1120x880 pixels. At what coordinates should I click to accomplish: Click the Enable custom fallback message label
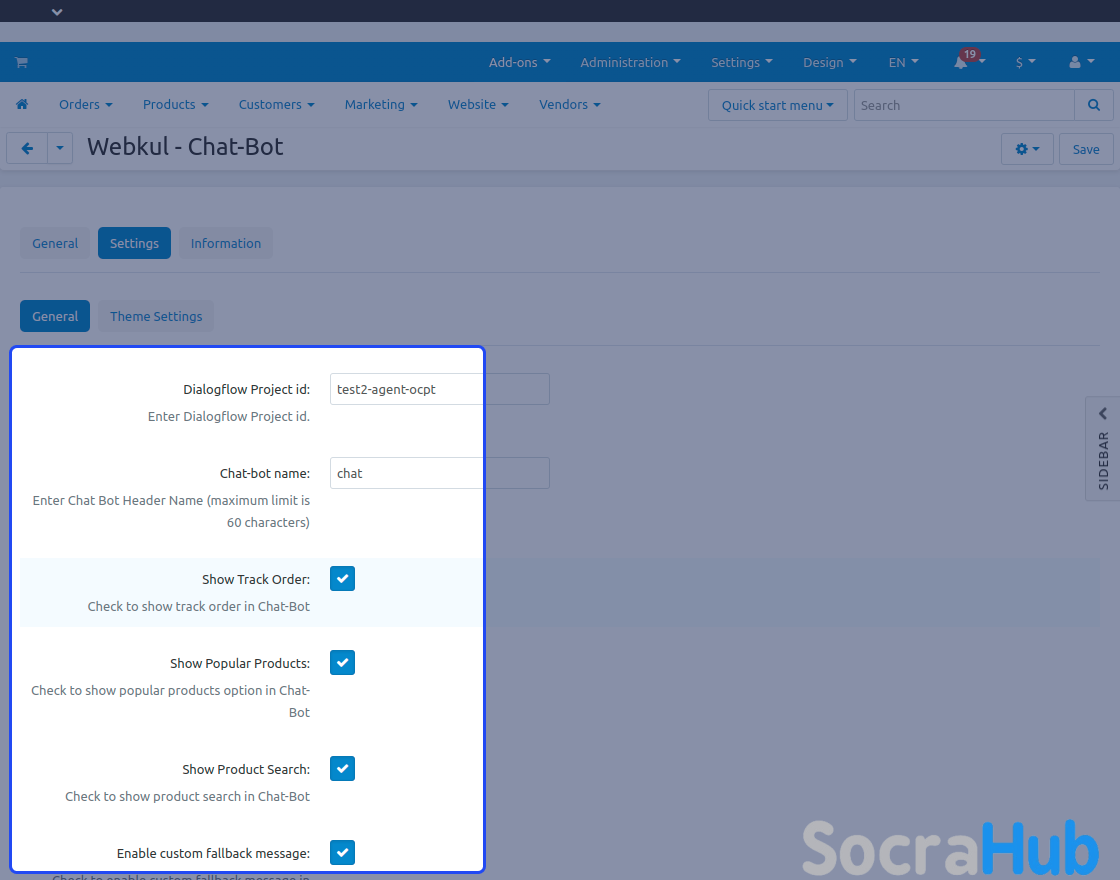[x=213, y=854]
